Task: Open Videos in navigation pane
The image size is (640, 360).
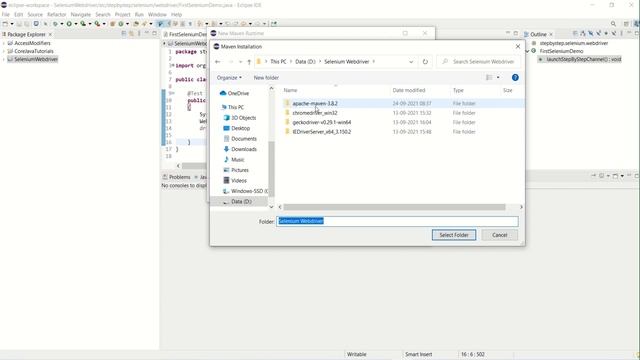Action: (235, 180)
